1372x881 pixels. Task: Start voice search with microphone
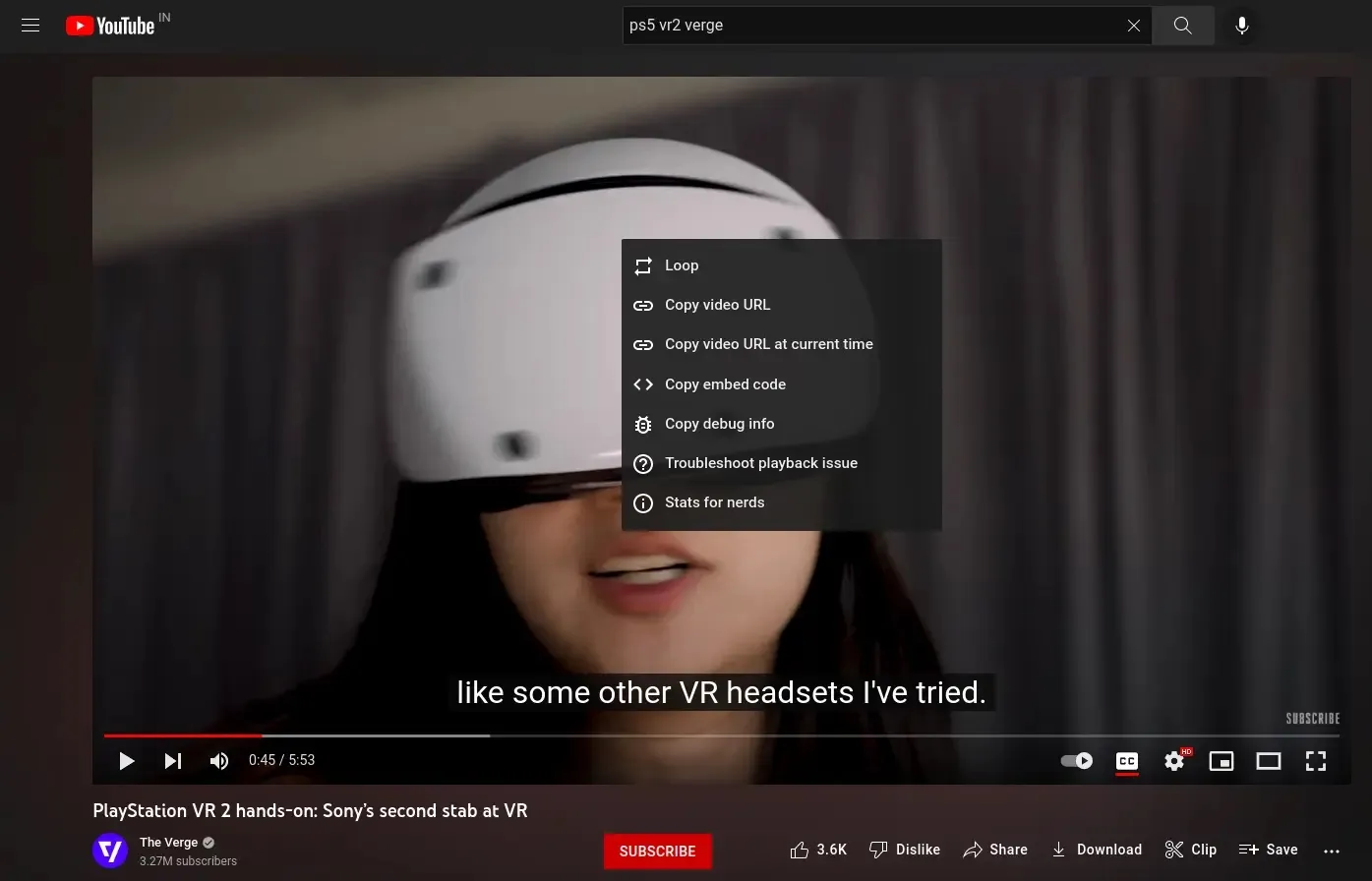1242,26
